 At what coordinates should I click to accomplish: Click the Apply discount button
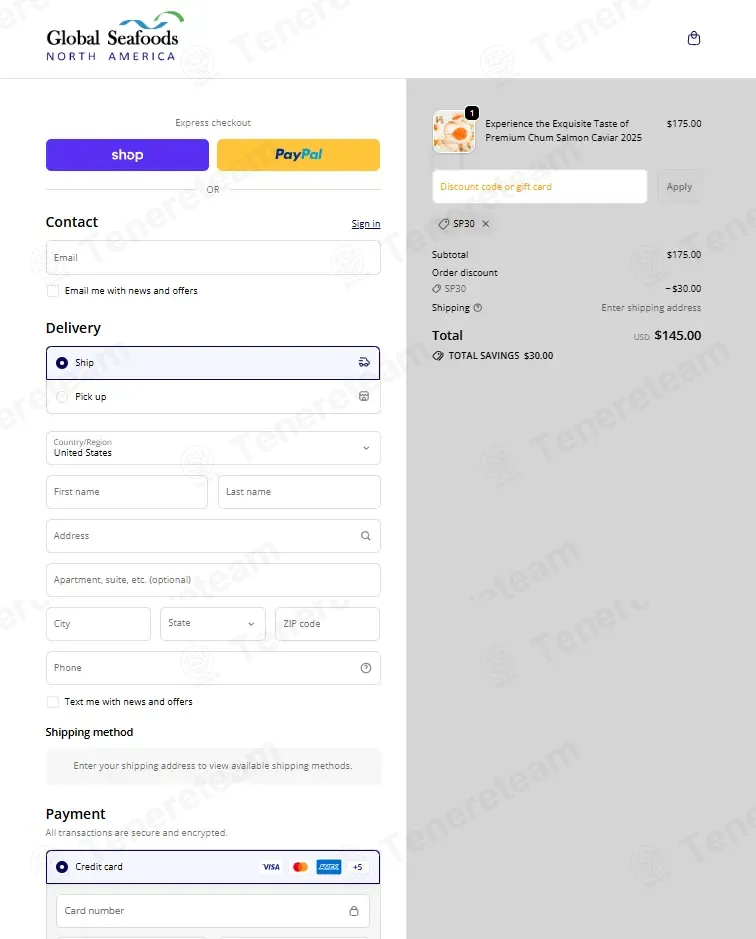679,187
